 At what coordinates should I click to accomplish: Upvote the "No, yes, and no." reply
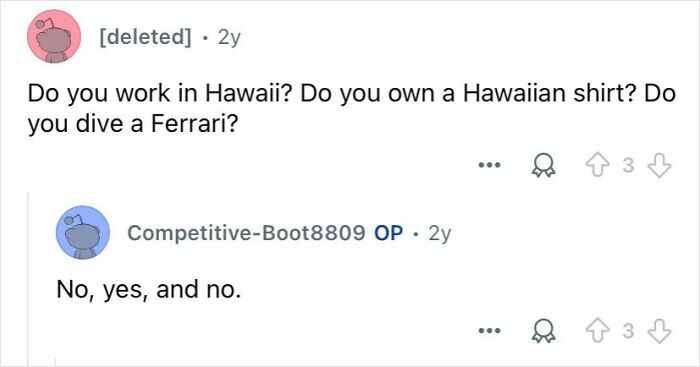[599, 332]
